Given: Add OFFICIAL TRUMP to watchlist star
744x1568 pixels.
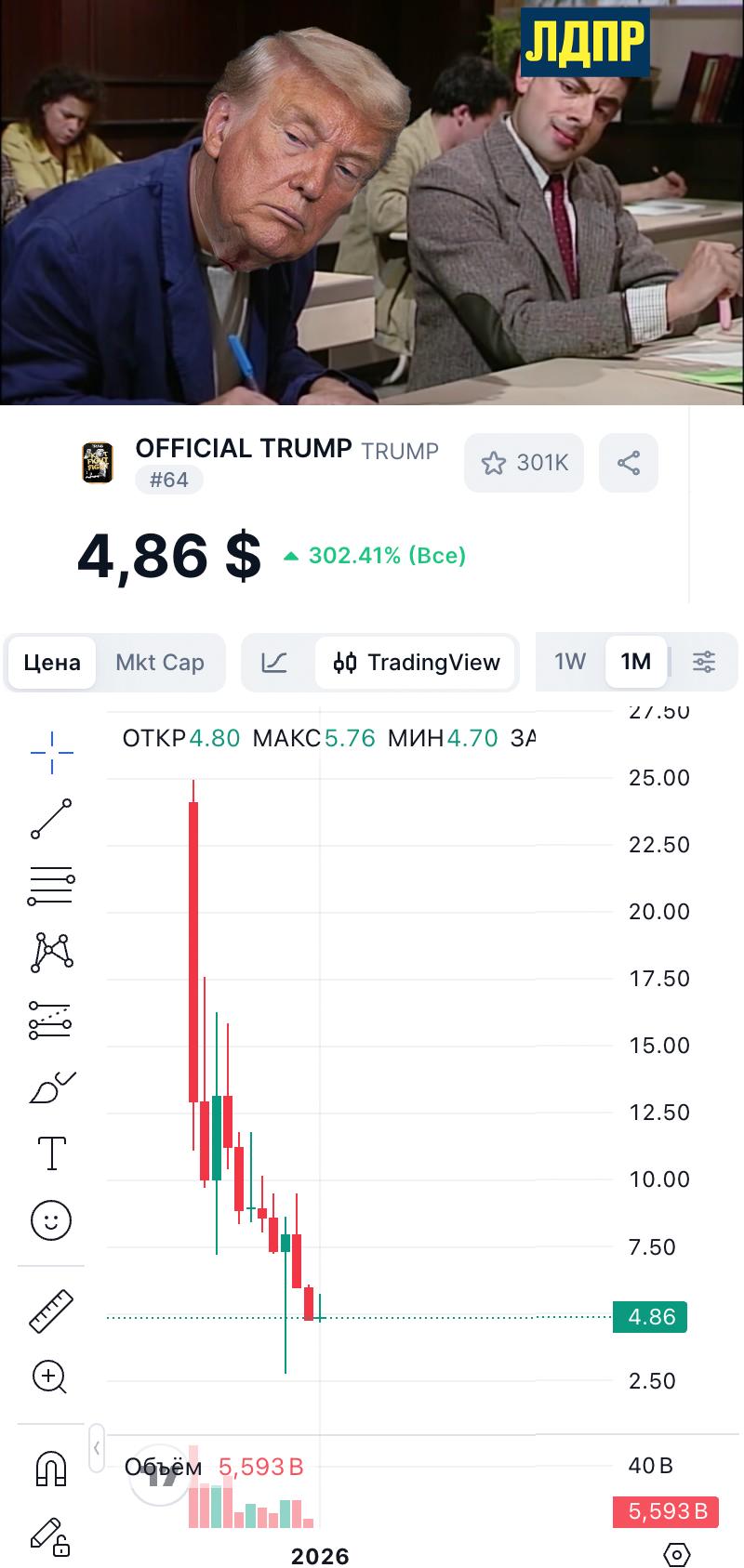Looking at the screenshot, I should (524, 463).
